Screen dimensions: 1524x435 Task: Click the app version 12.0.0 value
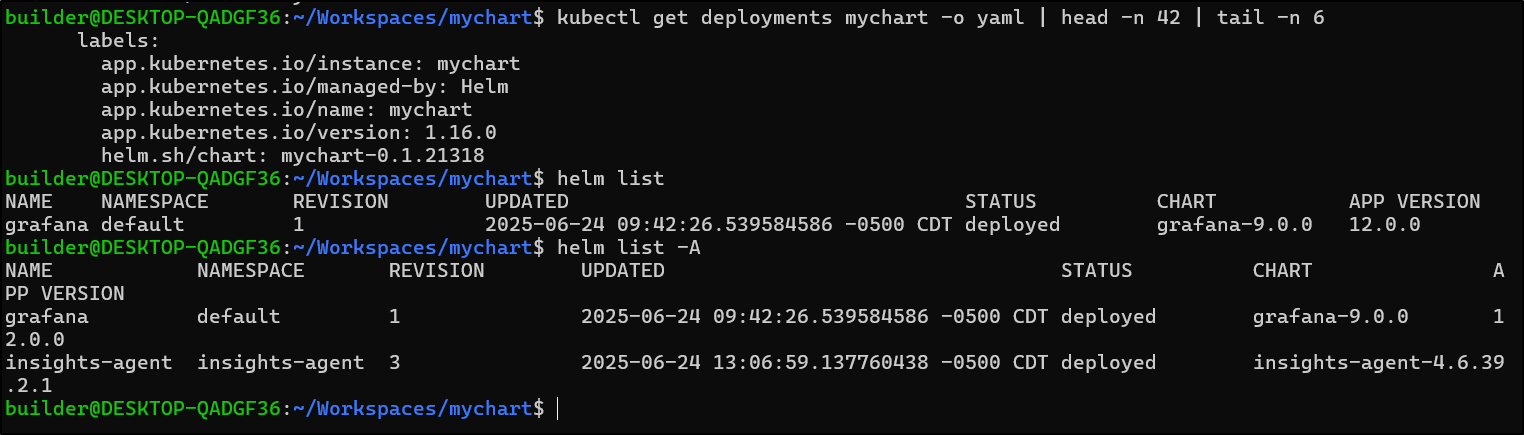coord(1384,224)
